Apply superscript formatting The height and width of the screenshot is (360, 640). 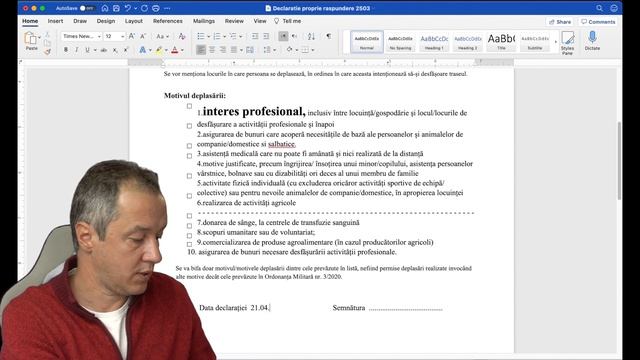[126, 50]
